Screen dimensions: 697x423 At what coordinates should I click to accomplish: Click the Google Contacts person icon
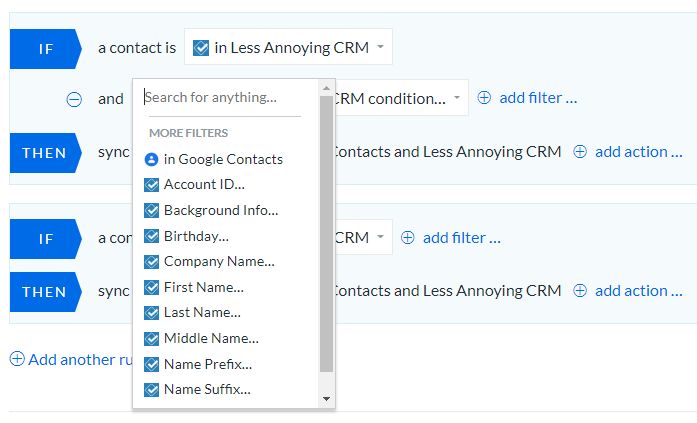click(152, 160)
